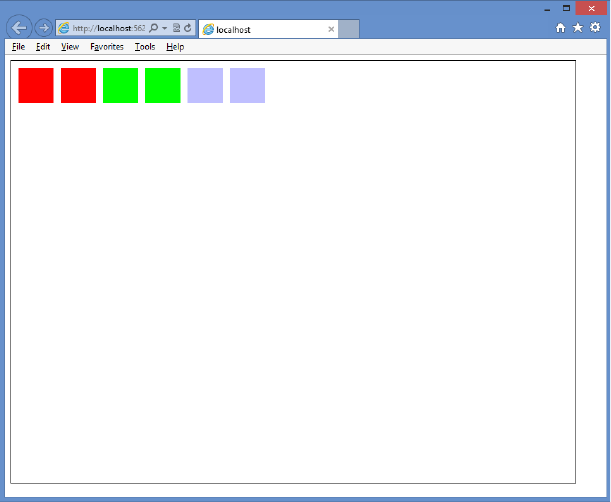Go back using the Back arrow button
Screen dimensions: 611x502
pyautogui.click(x=19, y=28)
